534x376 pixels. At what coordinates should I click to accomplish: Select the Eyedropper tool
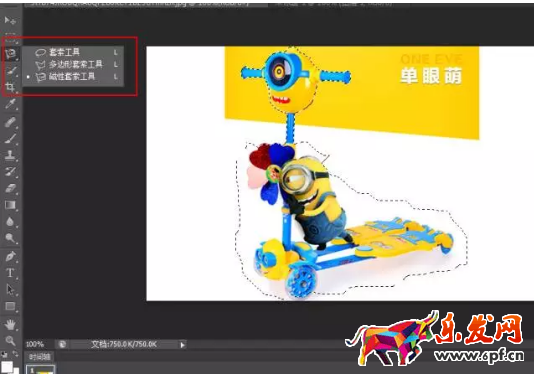10,104
